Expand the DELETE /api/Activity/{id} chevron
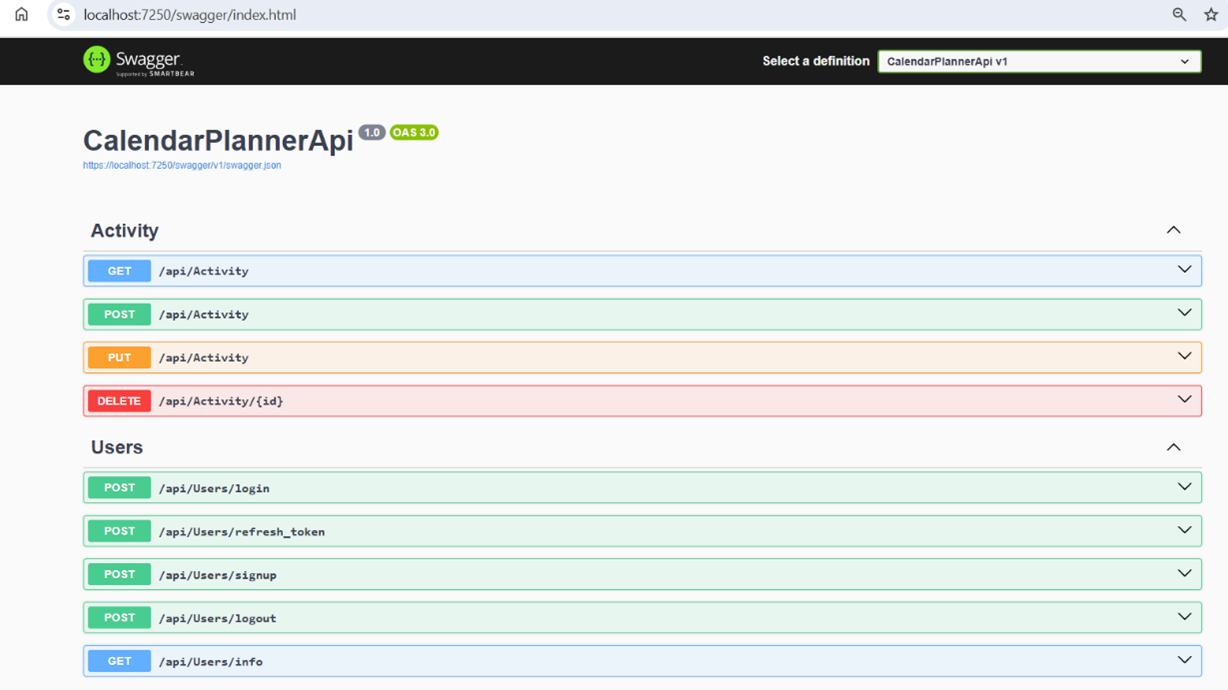 (1184, 400)
